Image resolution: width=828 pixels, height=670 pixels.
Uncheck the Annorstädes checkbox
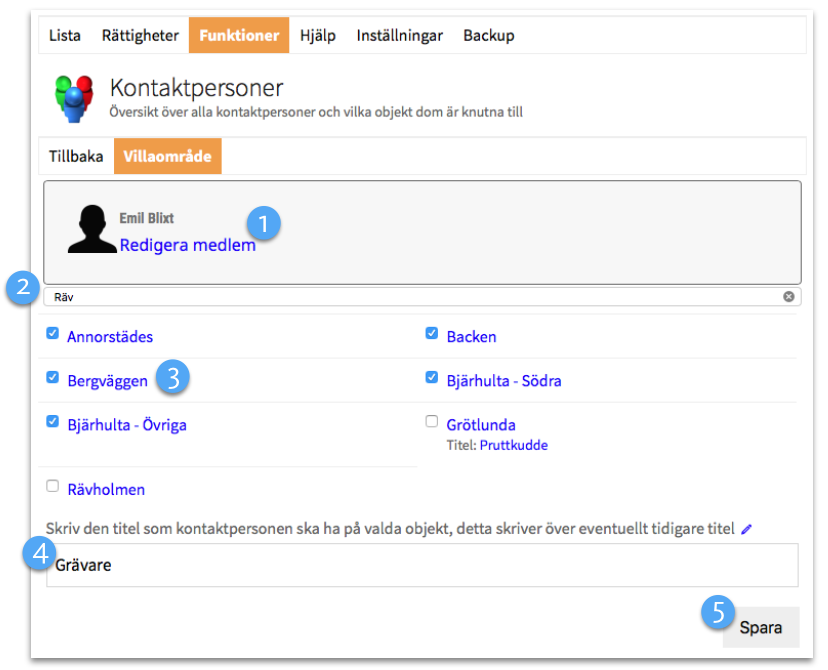(x=53, y=334)
